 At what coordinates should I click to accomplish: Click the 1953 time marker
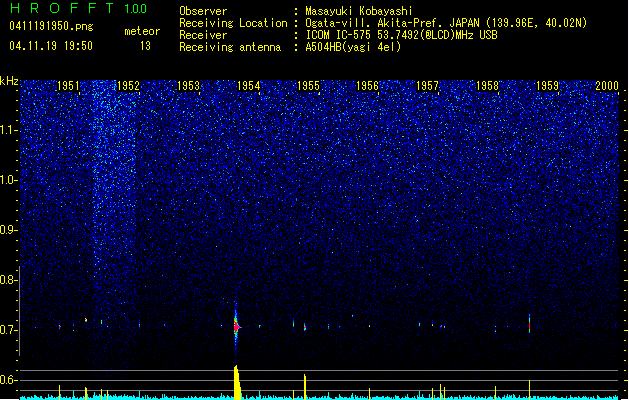[x=188, y=86]
